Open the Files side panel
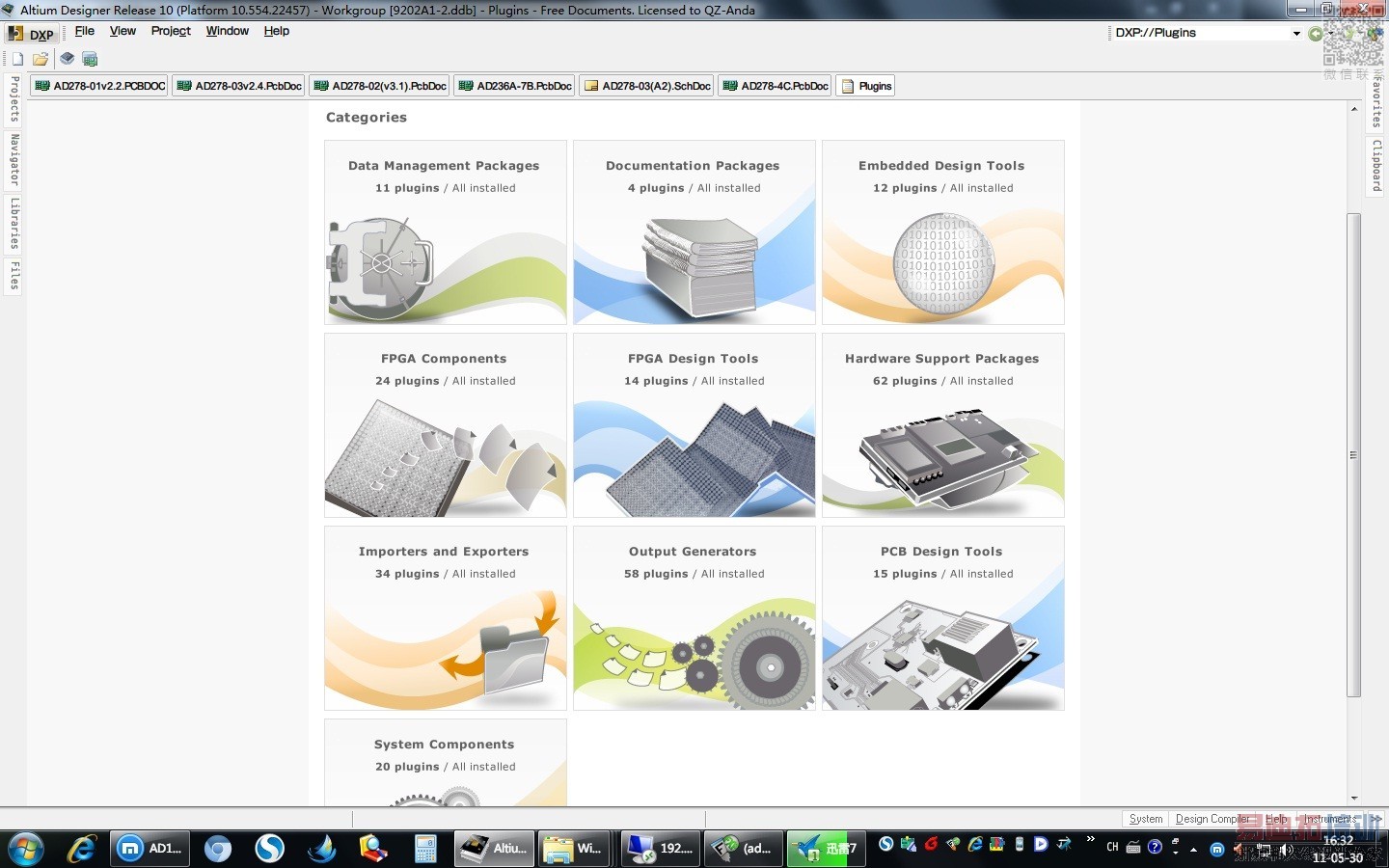 coord(14,276)
